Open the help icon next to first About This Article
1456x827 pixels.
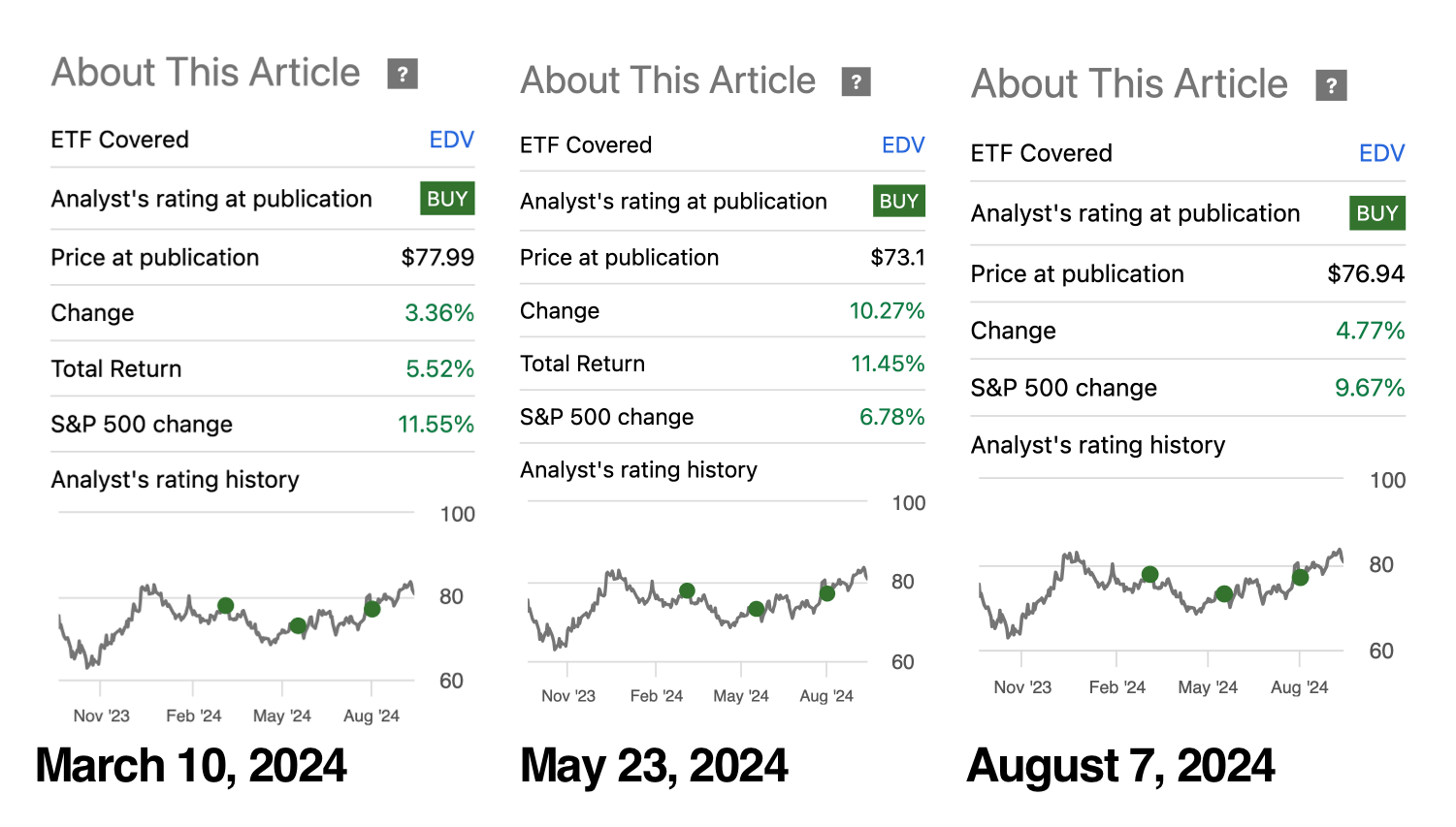402,73
